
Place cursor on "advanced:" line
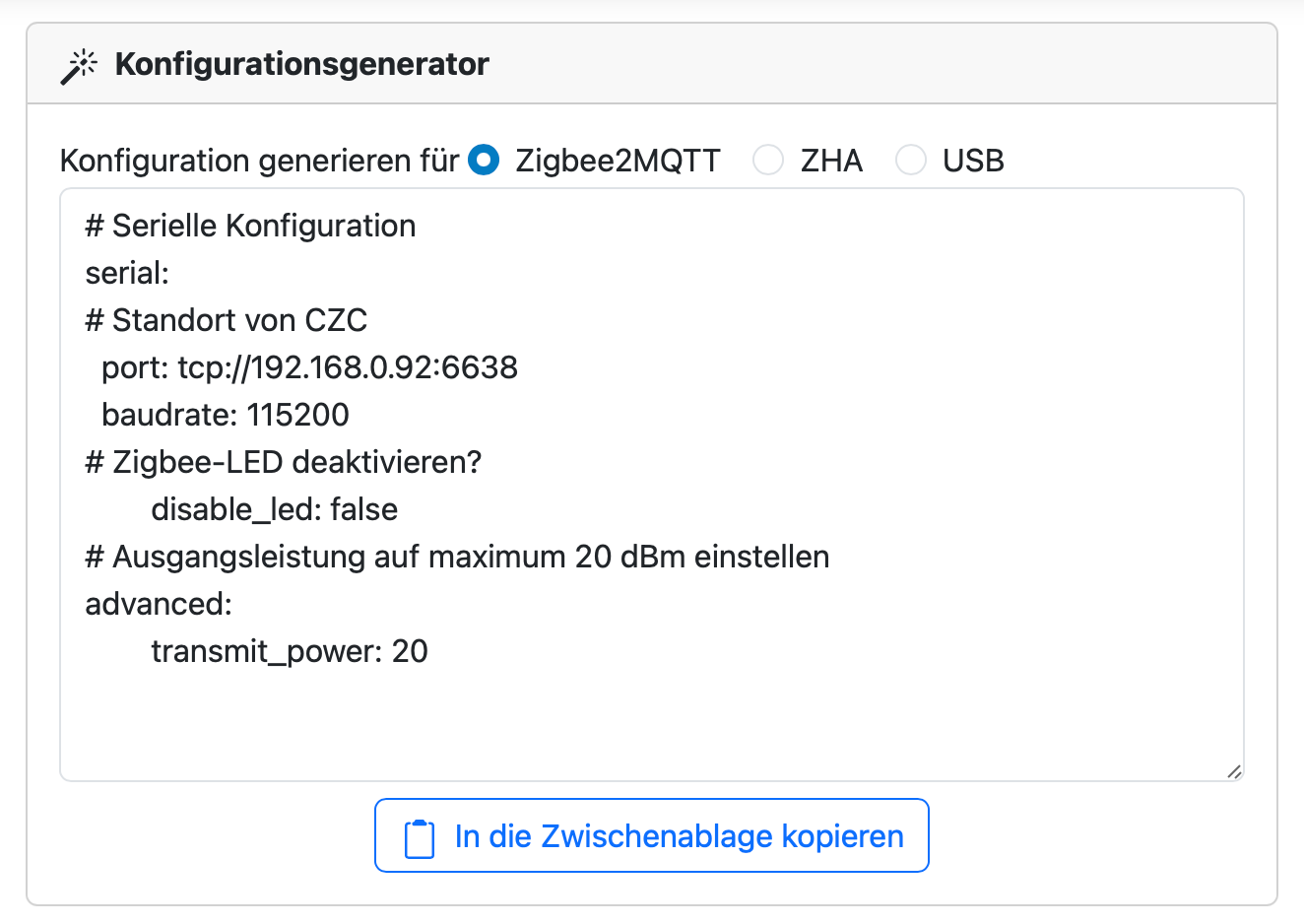tap(159, 604)
